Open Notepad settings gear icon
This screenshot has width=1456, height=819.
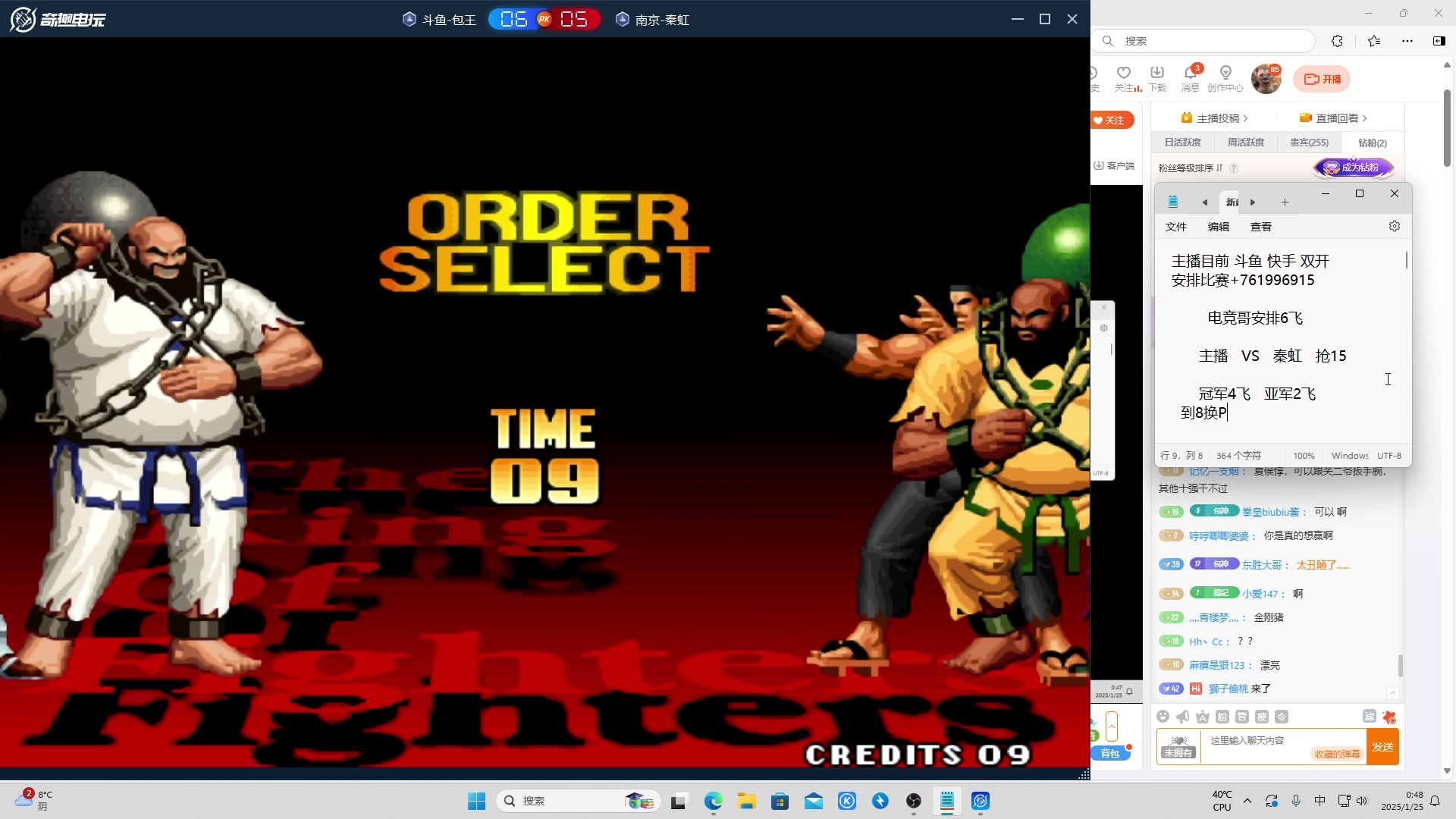coord(1395,226)
